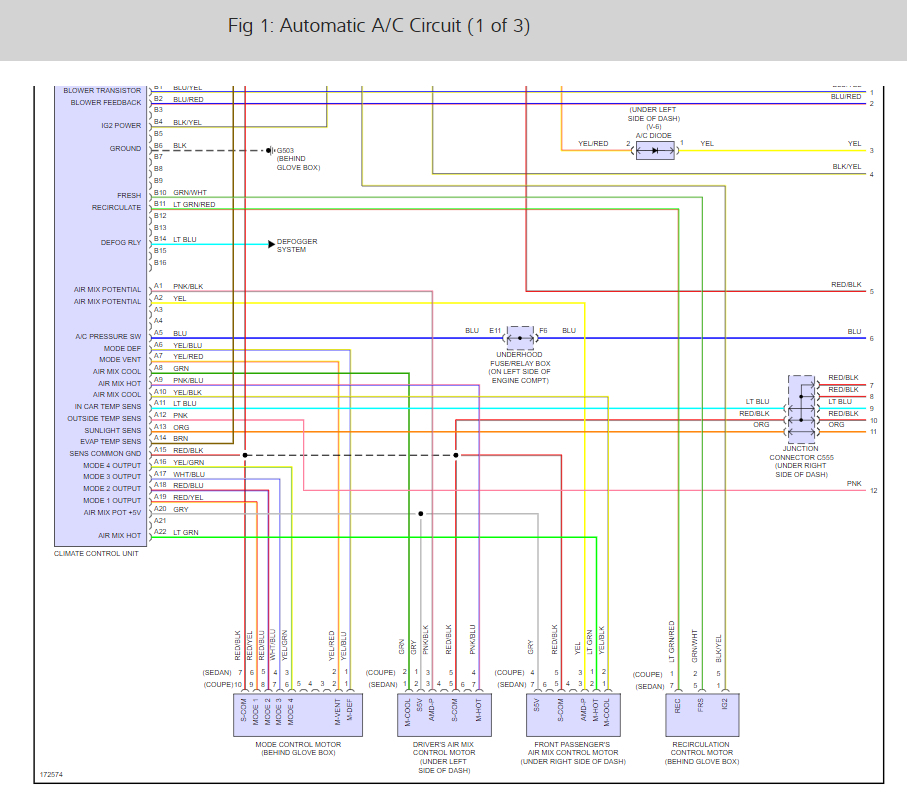Click the Front Passenger's Air Mix Motor box

(x=573, y=715)
